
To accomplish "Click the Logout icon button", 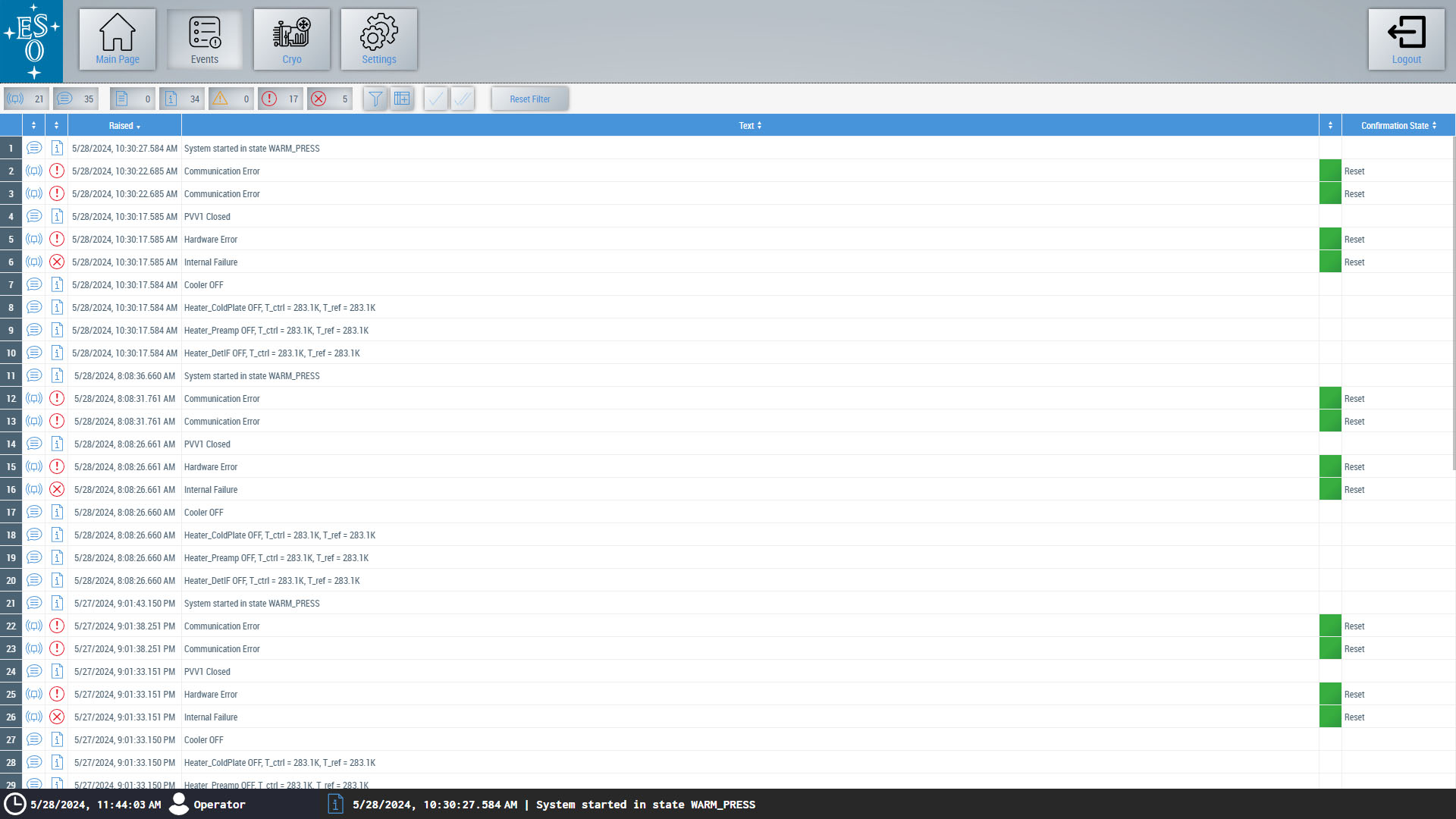I will click(x=1406, y=39).
